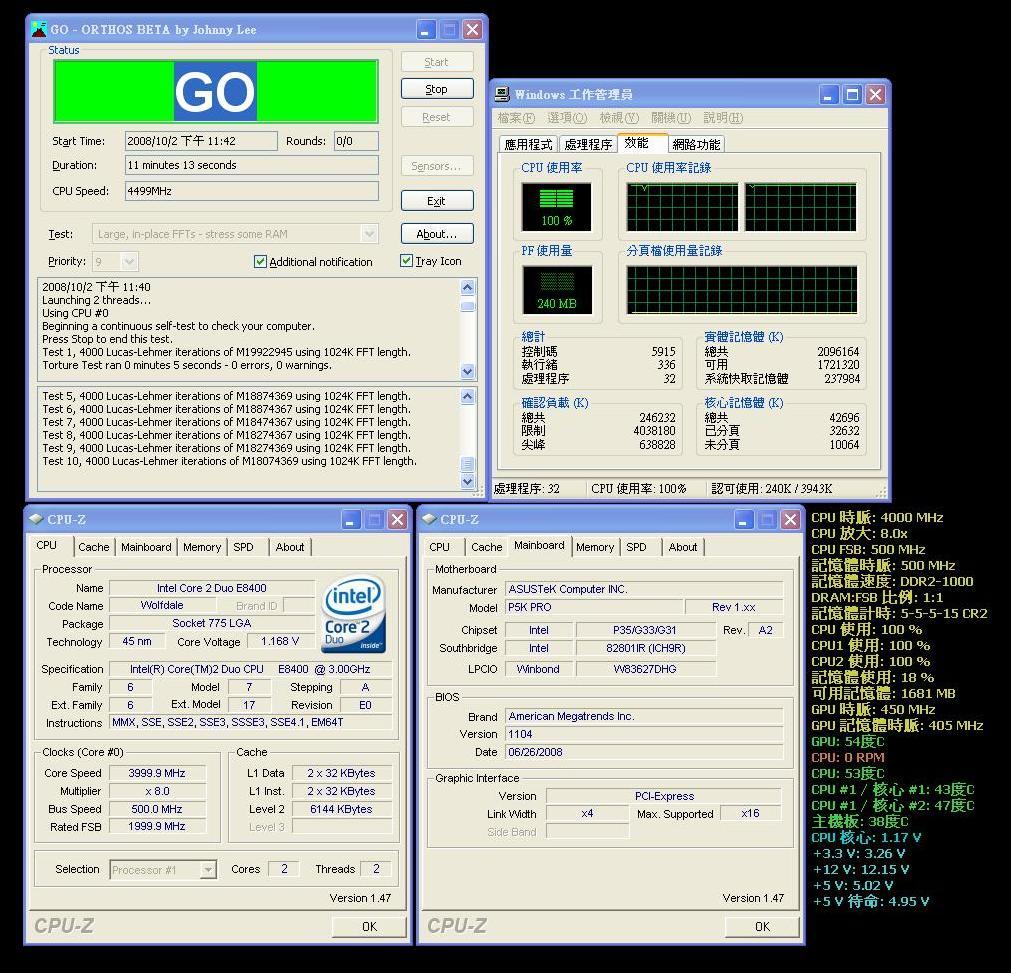
Task: Click OK in the left CPU-Z window
Action: point(369,927)
